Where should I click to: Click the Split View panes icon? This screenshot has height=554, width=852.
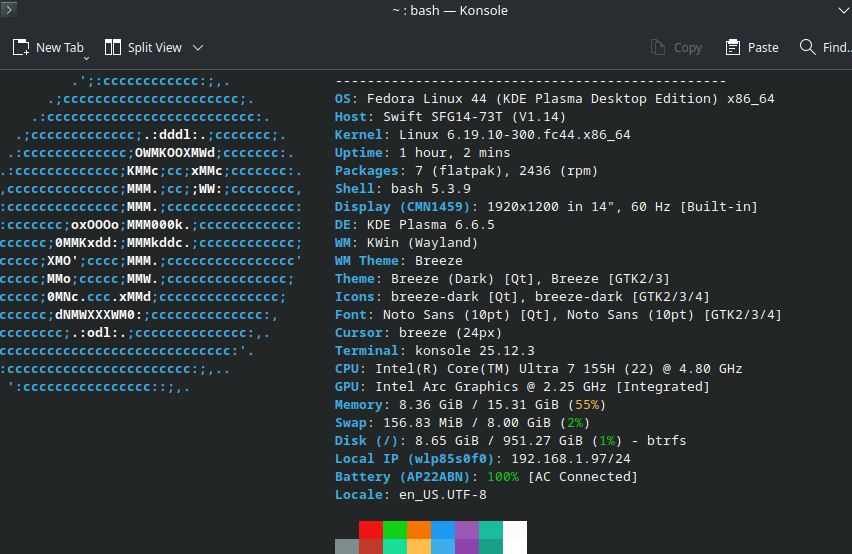[x=112, y=48]
